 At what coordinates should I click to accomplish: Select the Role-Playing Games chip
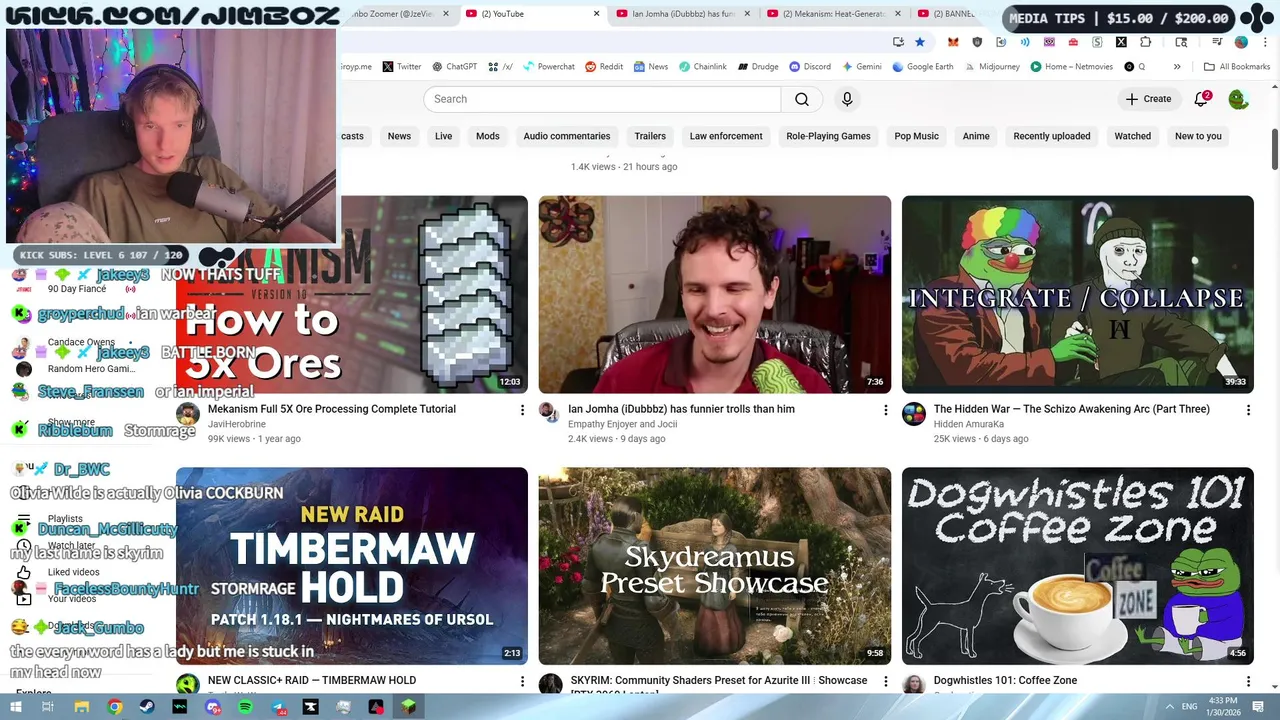point(828,136)
